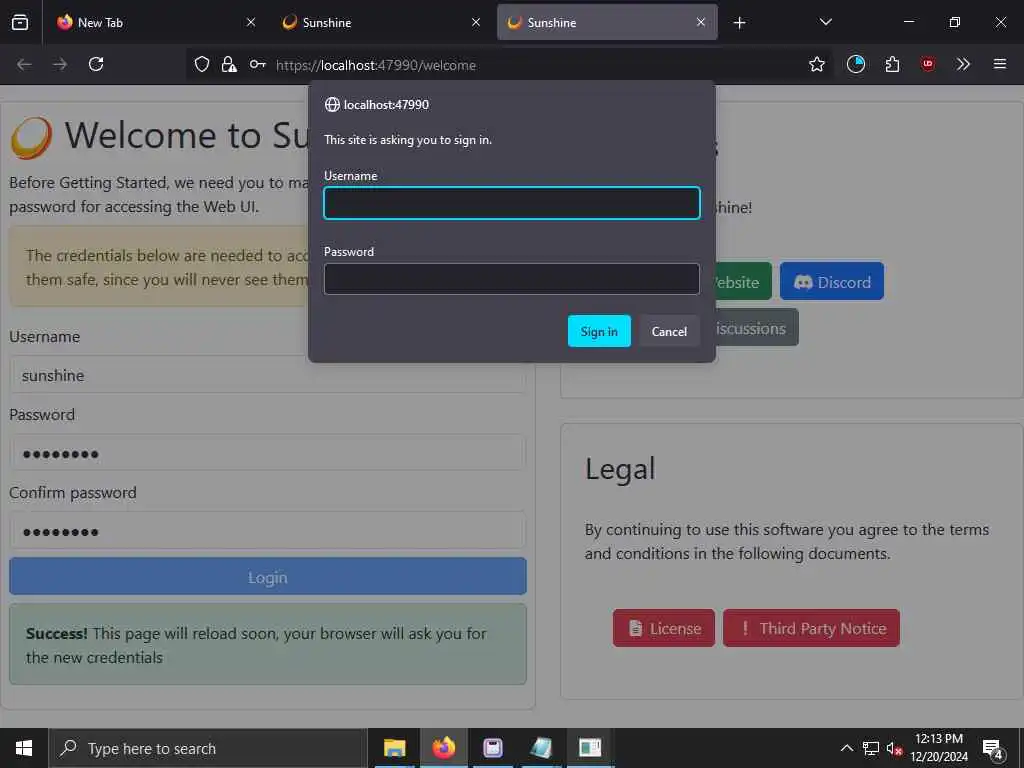Click the address bar URL
Image resolution: width=1024 pixels, height=768 pixels.
pos(376,65)
